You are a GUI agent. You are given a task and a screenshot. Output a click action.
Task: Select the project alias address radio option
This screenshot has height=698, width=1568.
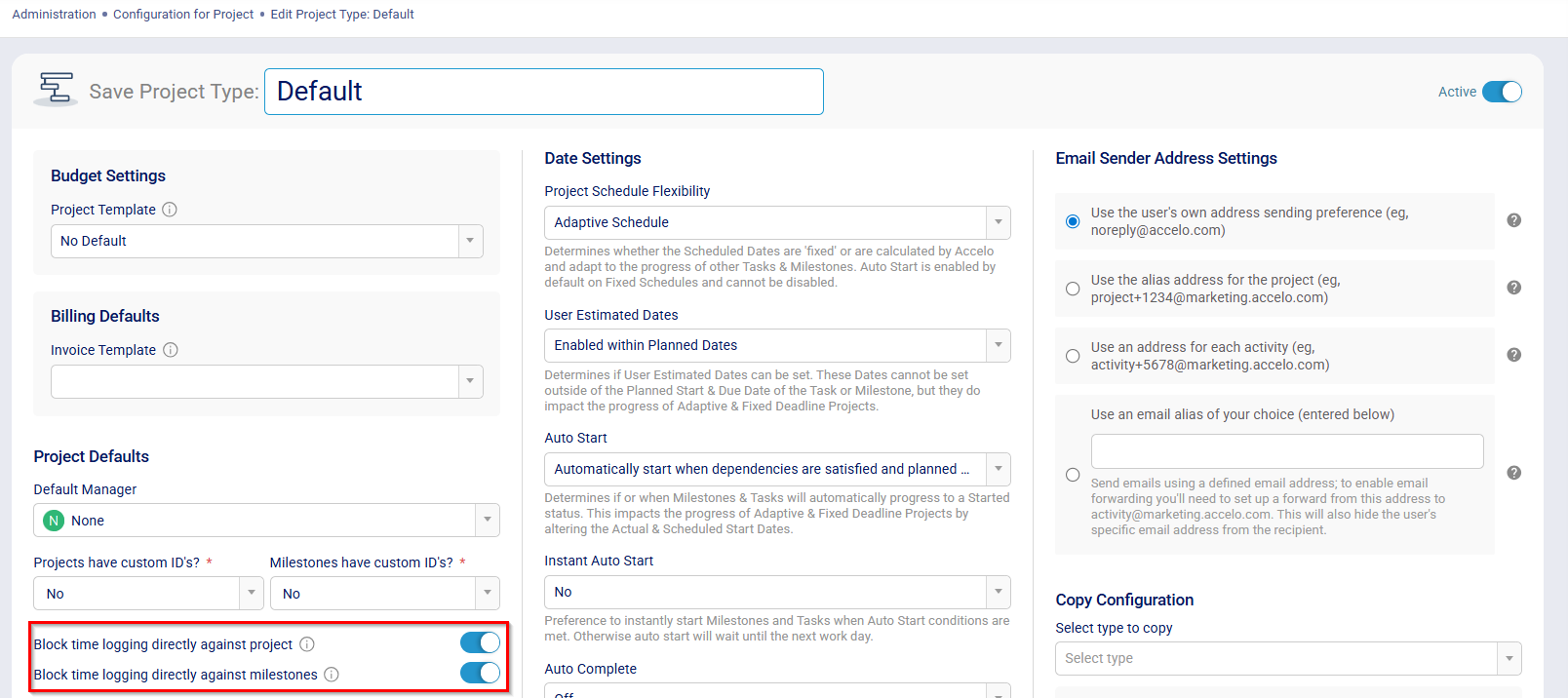1073,289
